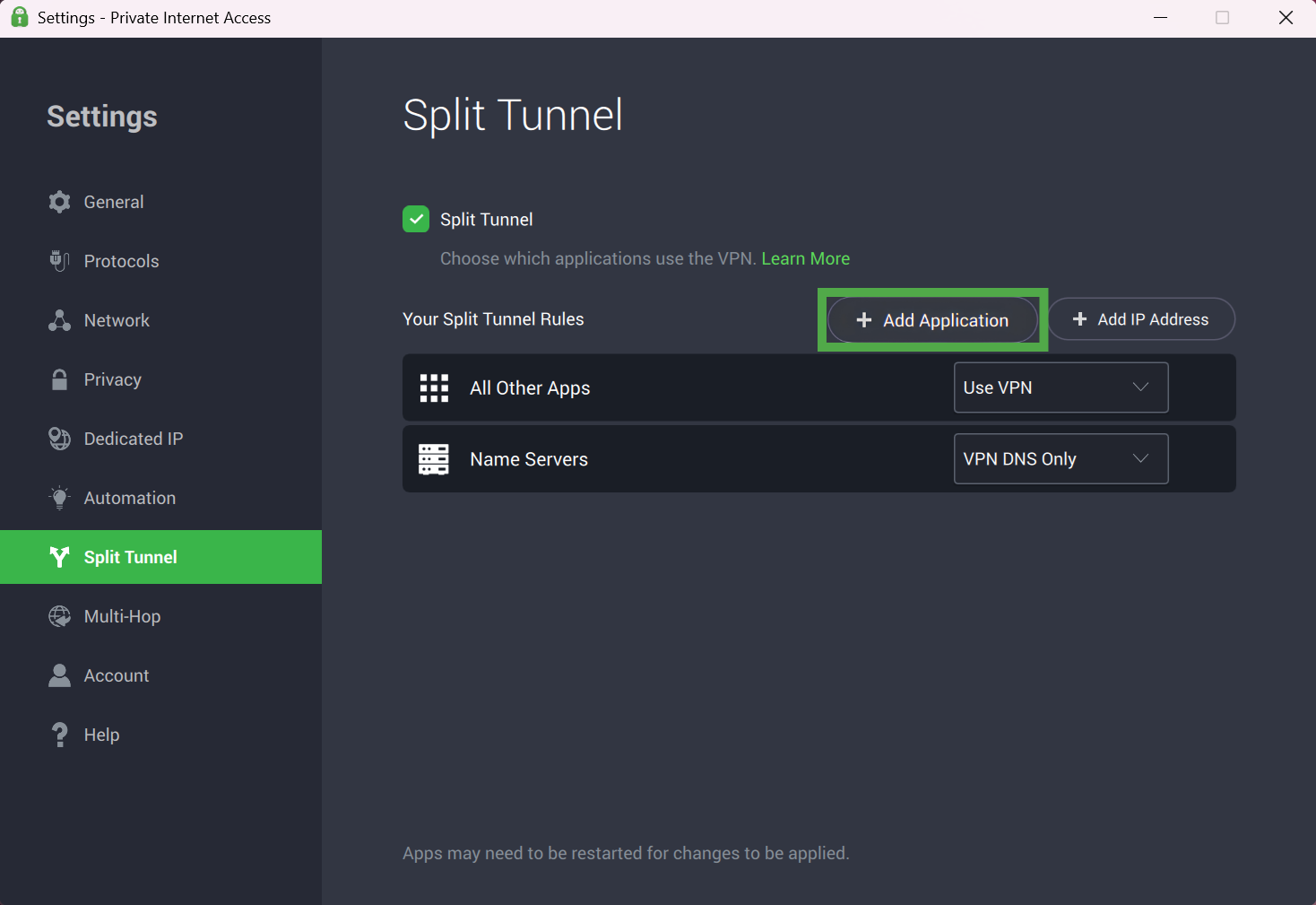The height and width of the screenshot is (905, 1316).
Task: Open the General settings page
Action: pyautogui.click(x=160, y=202)
